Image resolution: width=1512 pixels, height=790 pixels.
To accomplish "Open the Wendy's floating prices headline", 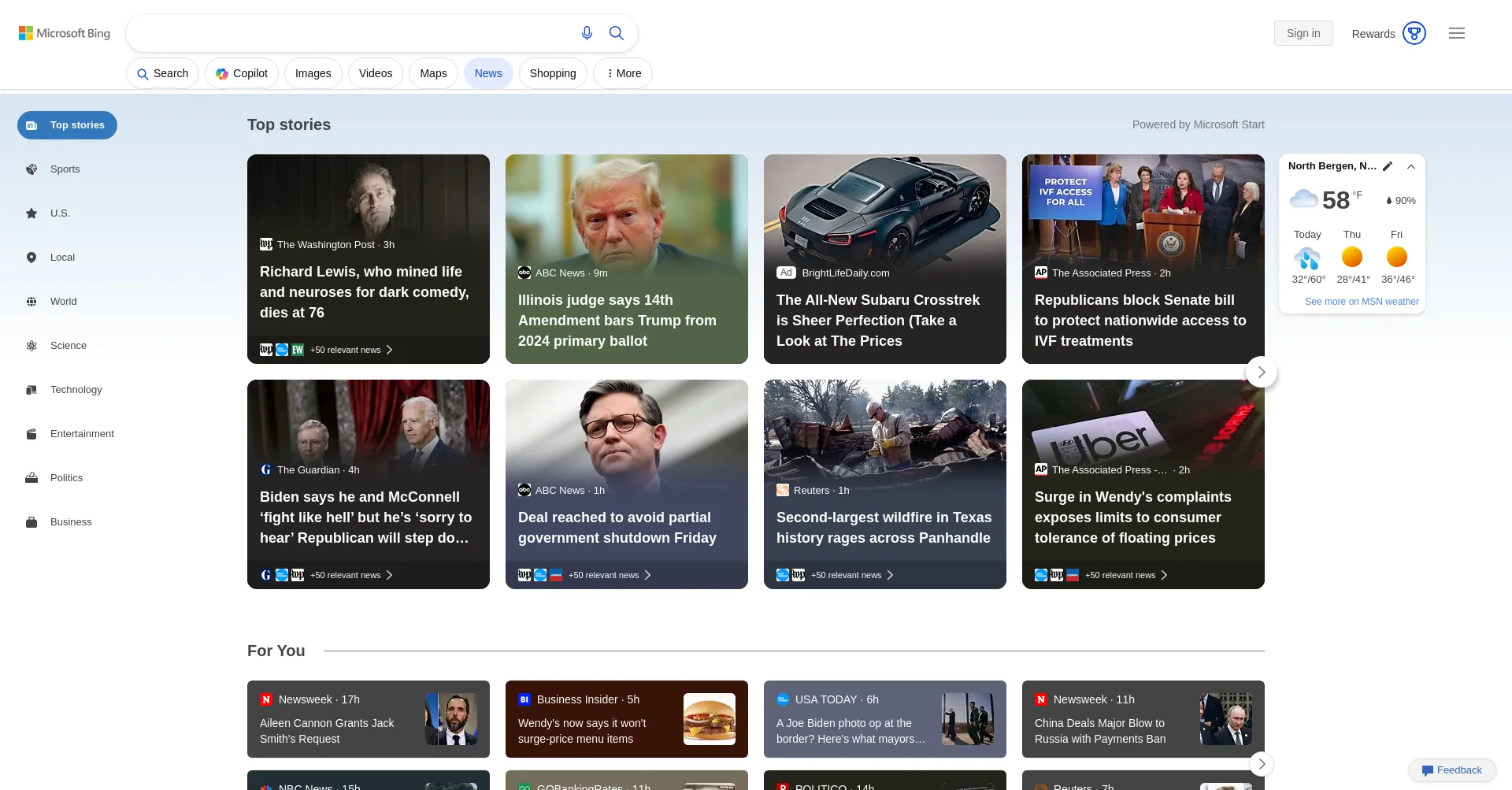I will 1132,517.
